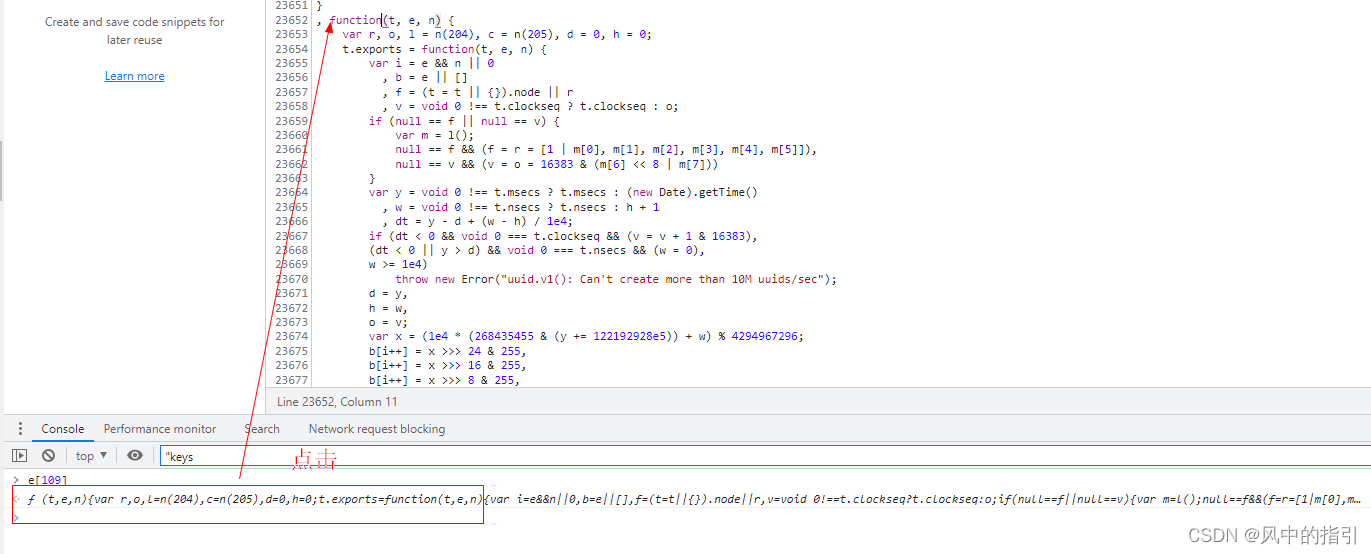This screenshot has width=1371, height=554.
Task: Click the 'd = y,' code line
Action: [x=388, y=294]
